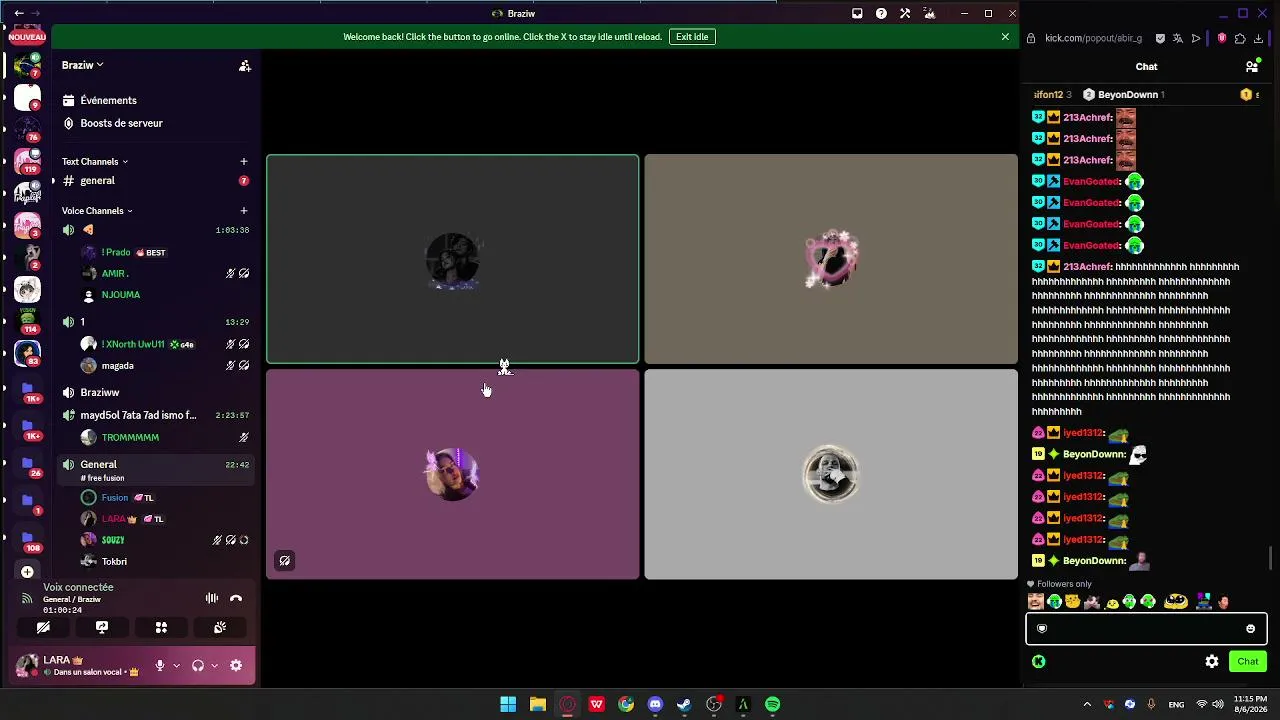
Task: Select user SOUZY in voice list
Action: [112, 540]
